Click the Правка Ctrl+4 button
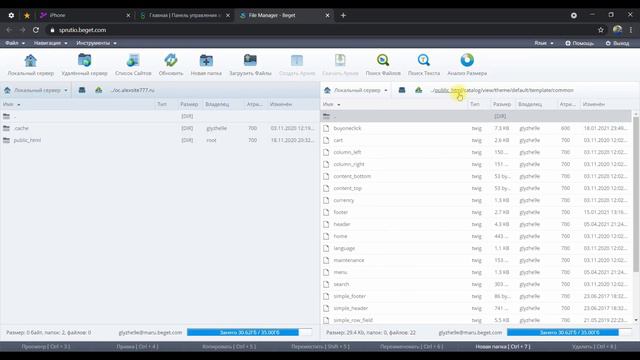Viewport: 640px width, 360px height. point(137,347)
